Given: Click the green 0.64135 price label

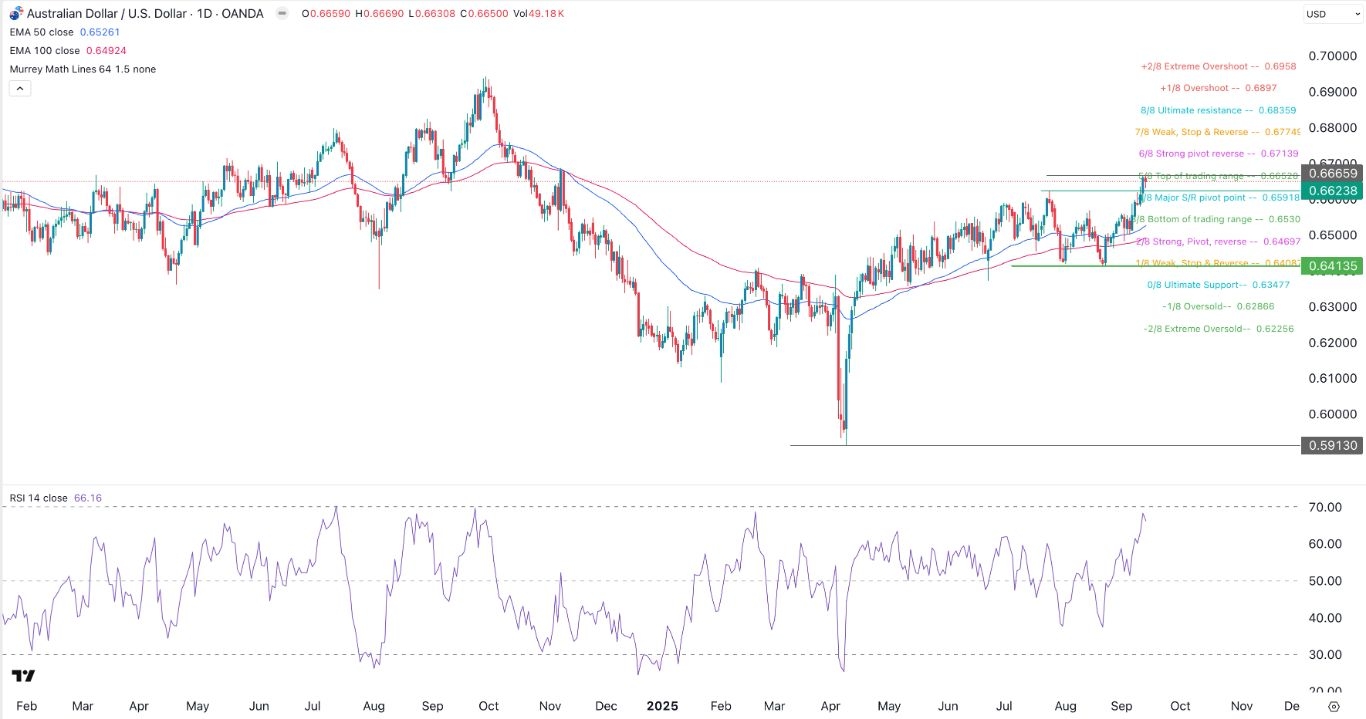Looking at the screenshot, I should pos(1331,266).
